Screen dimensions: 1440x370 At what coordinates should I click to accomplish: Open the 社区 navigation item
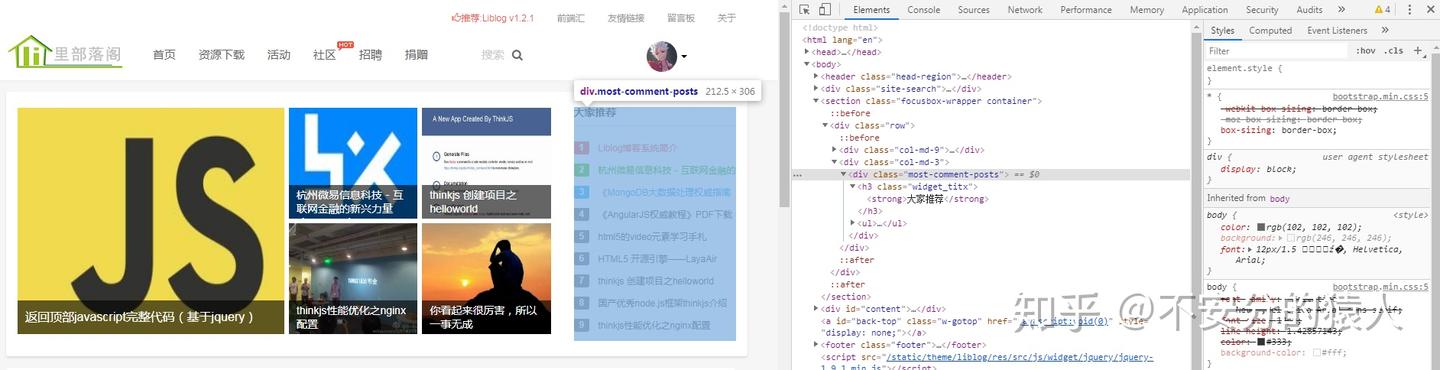[x=324, y=55]
